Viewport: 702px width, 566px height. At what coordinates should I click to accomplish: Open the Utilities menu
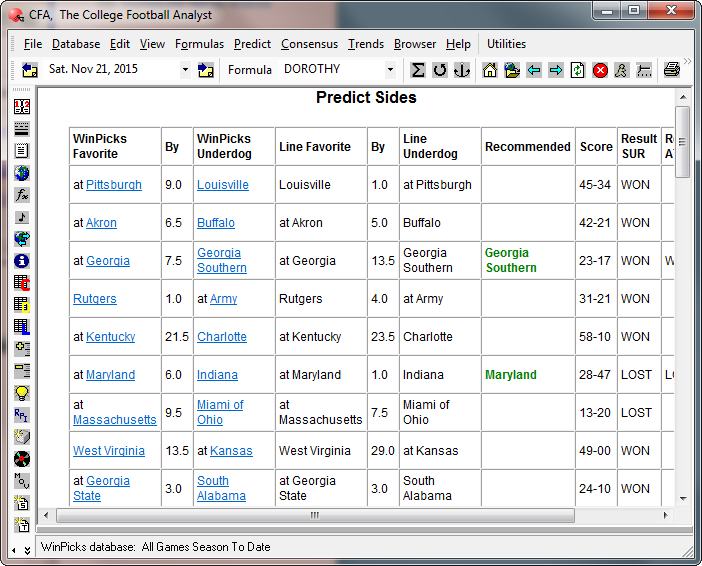[x=506, y=44]
